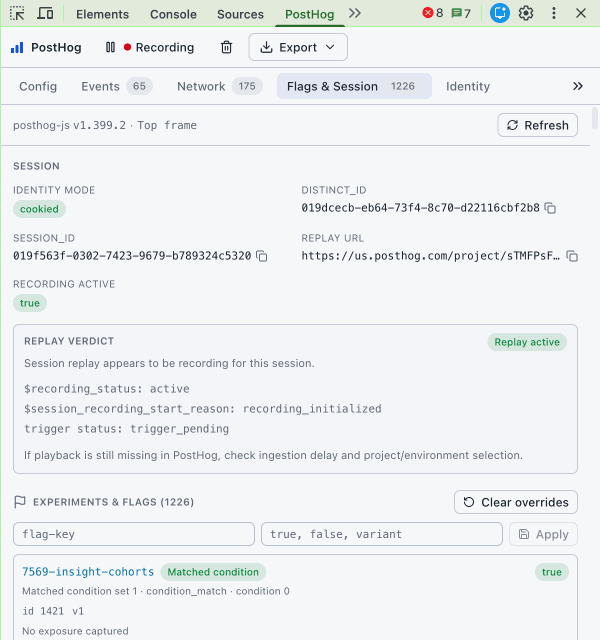Click the Clear overrides button
Screen dimensions: 600x640
pyautogui.click(x=516, y=502)
